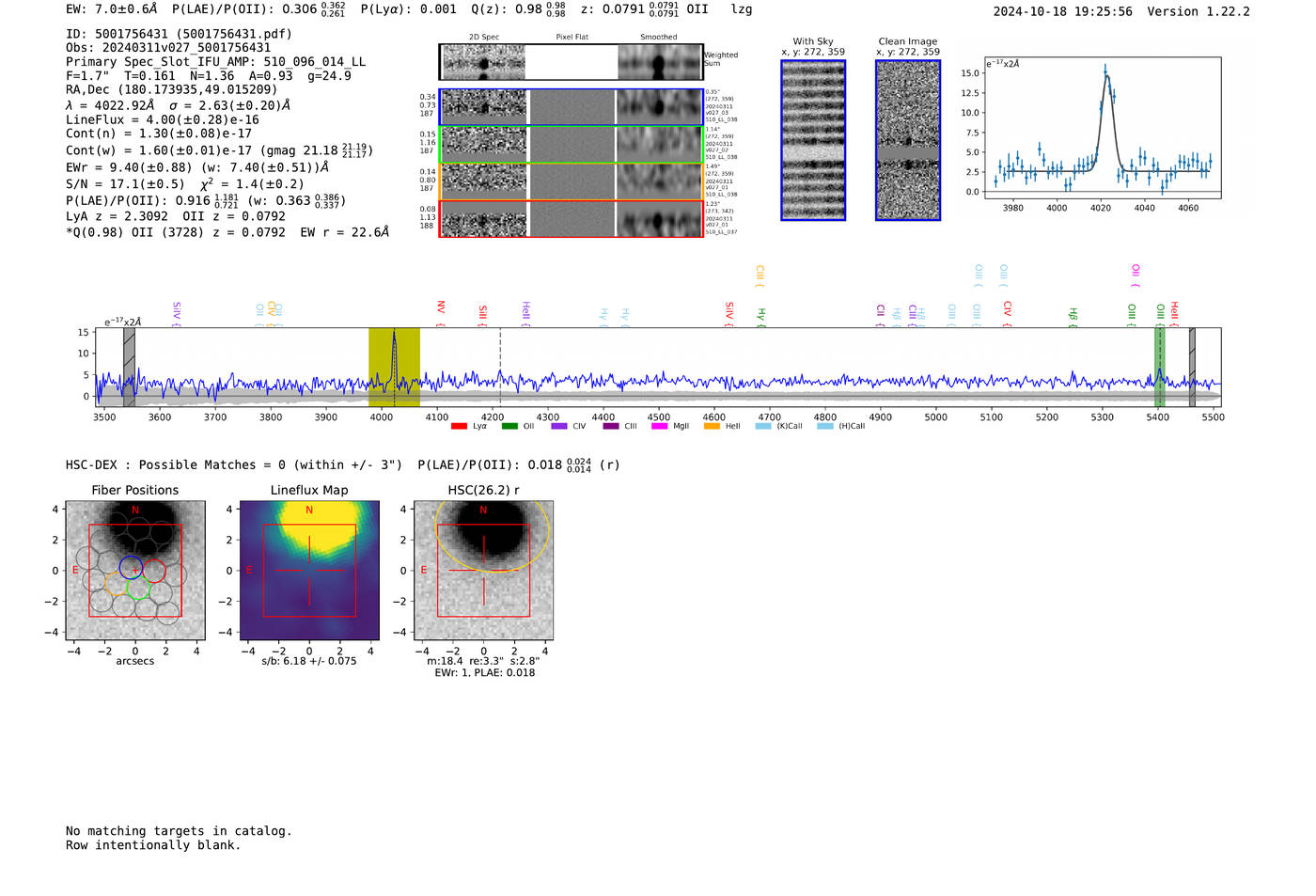Open the HSC(26.2) r image
Image resolution: width=1316 pixels, height=896 pixels.
[483, 571]
